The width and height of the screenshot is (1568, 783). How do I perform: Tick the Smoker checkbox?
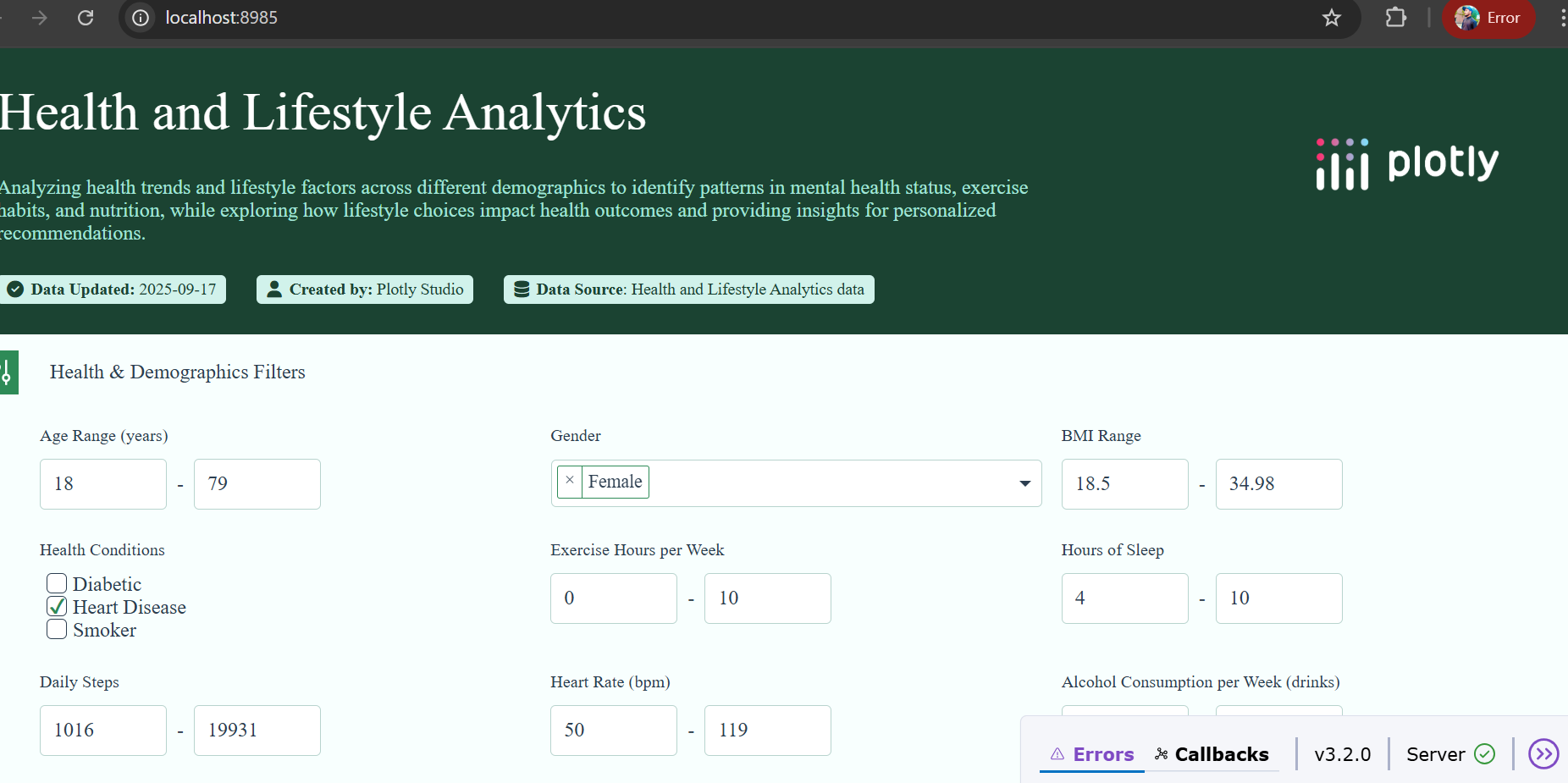point(57,629)
